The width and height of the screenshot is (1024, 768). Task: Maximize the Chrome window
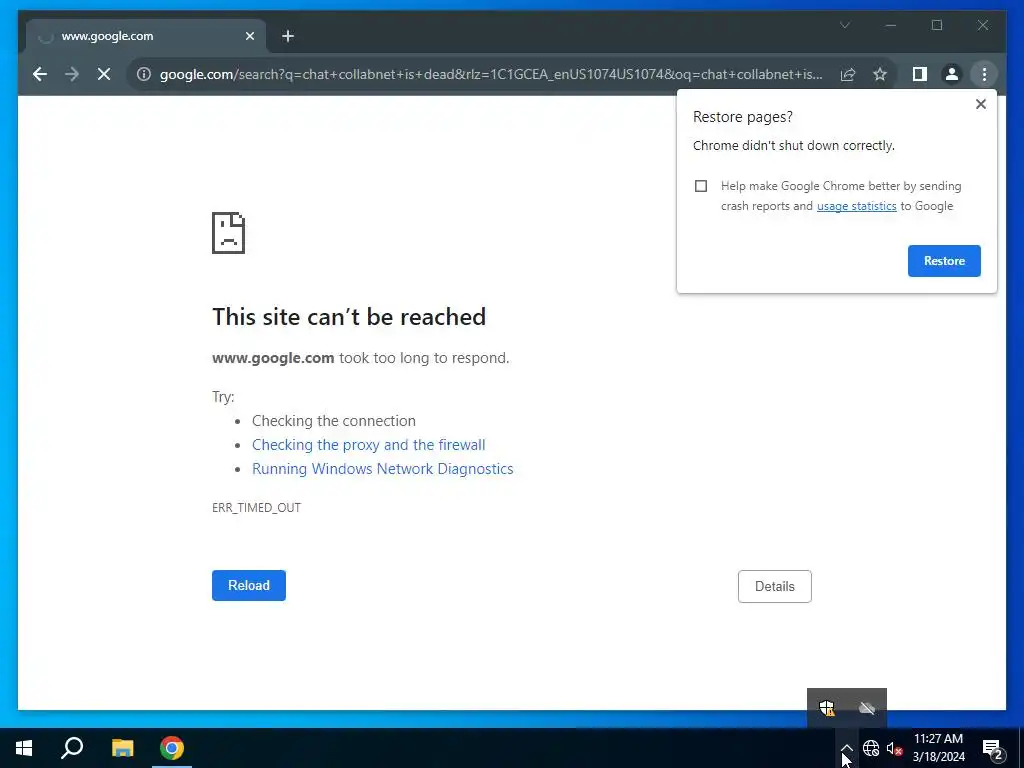coord(936,25)
